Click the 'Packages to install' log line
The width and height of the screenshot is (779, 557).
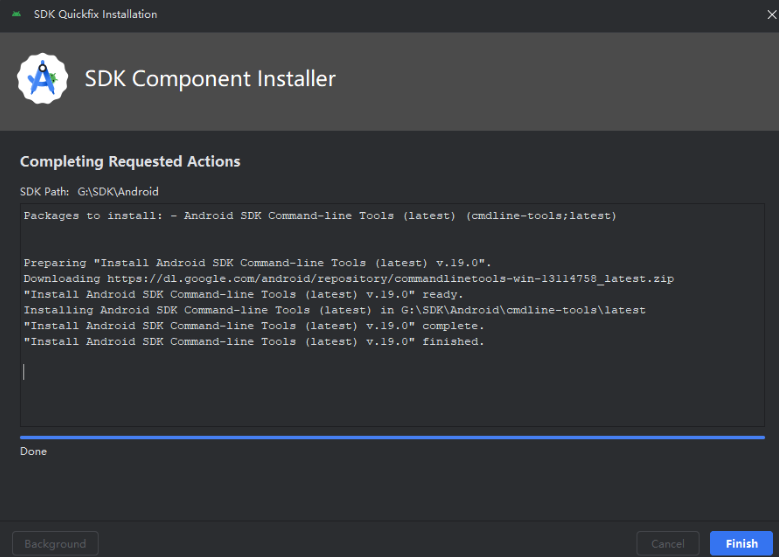[320, 216]
